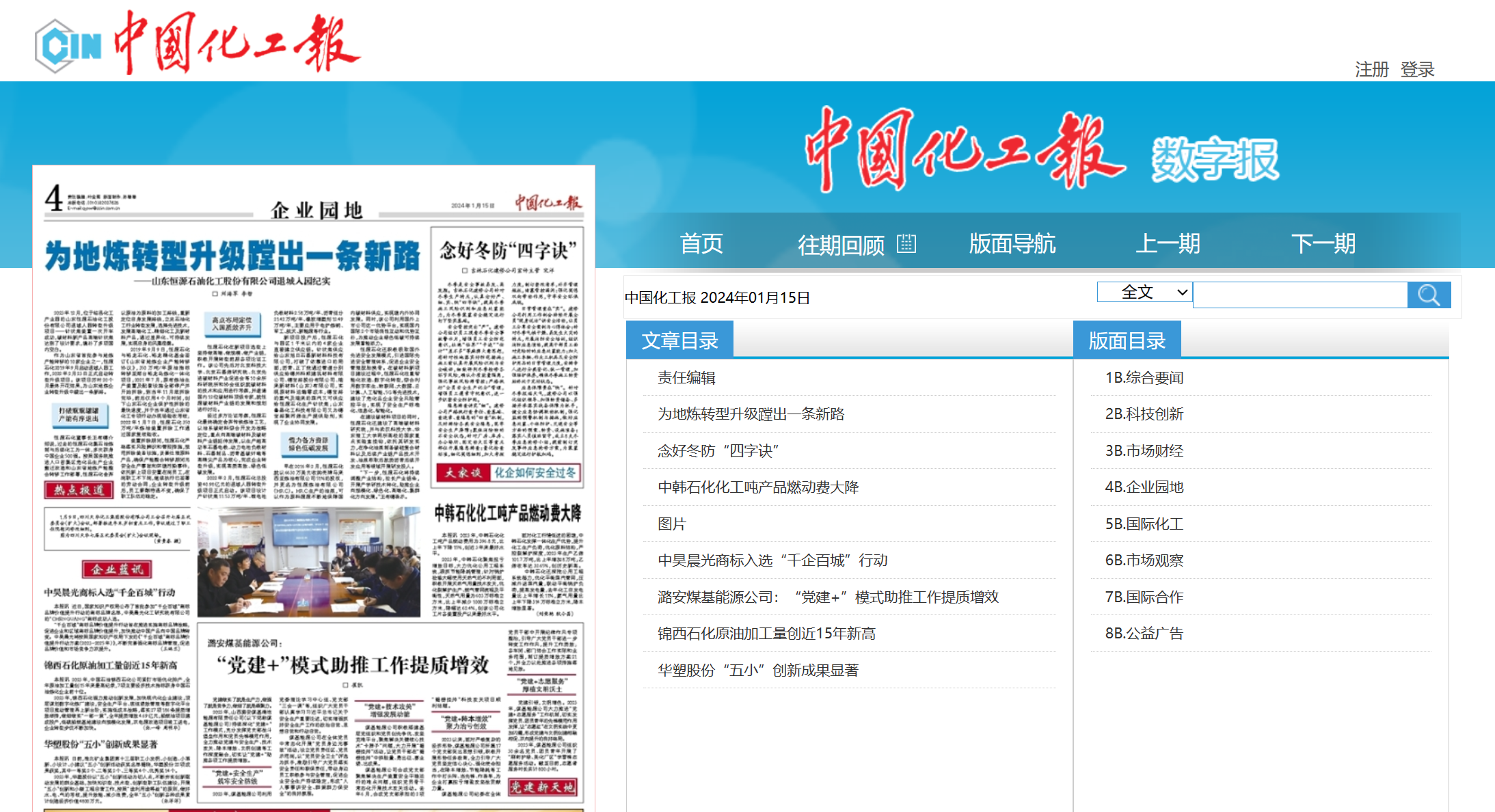Click into the search text field

coord(1299,295)
